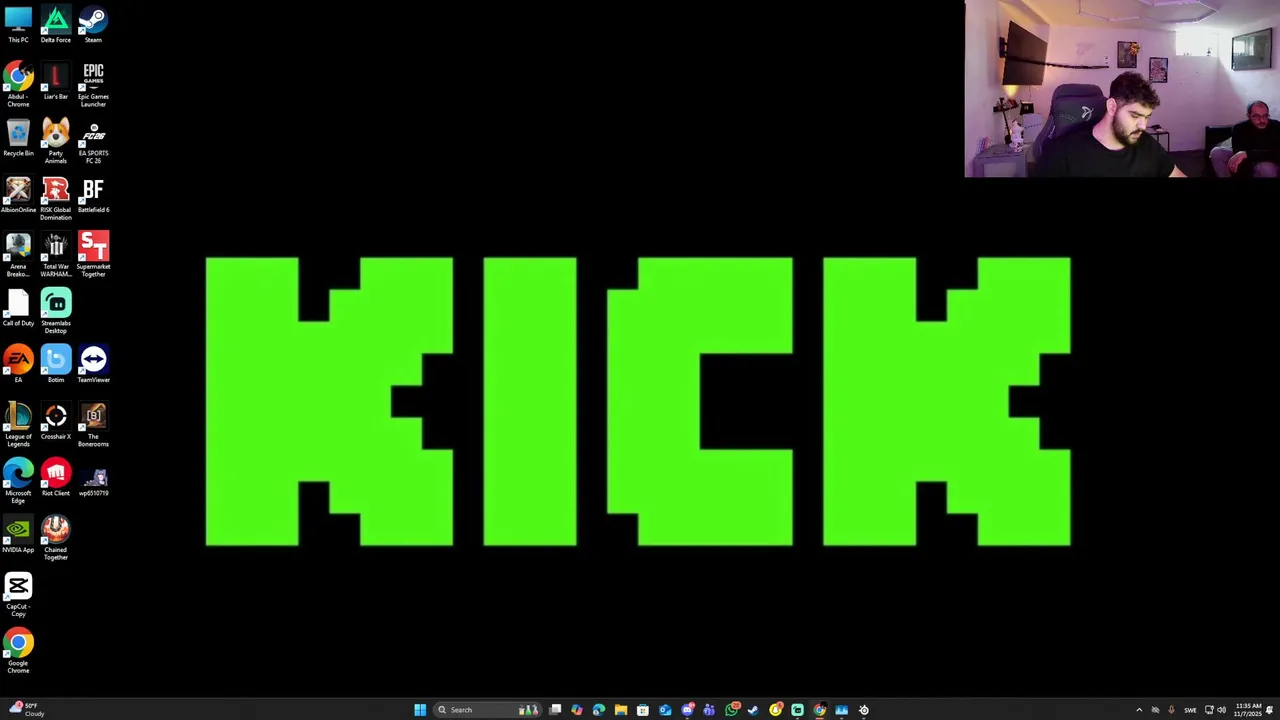This screenshot has width=1280, height=720.
Task: Open Outlook from the taskbar
Action: tap(665, 710)
